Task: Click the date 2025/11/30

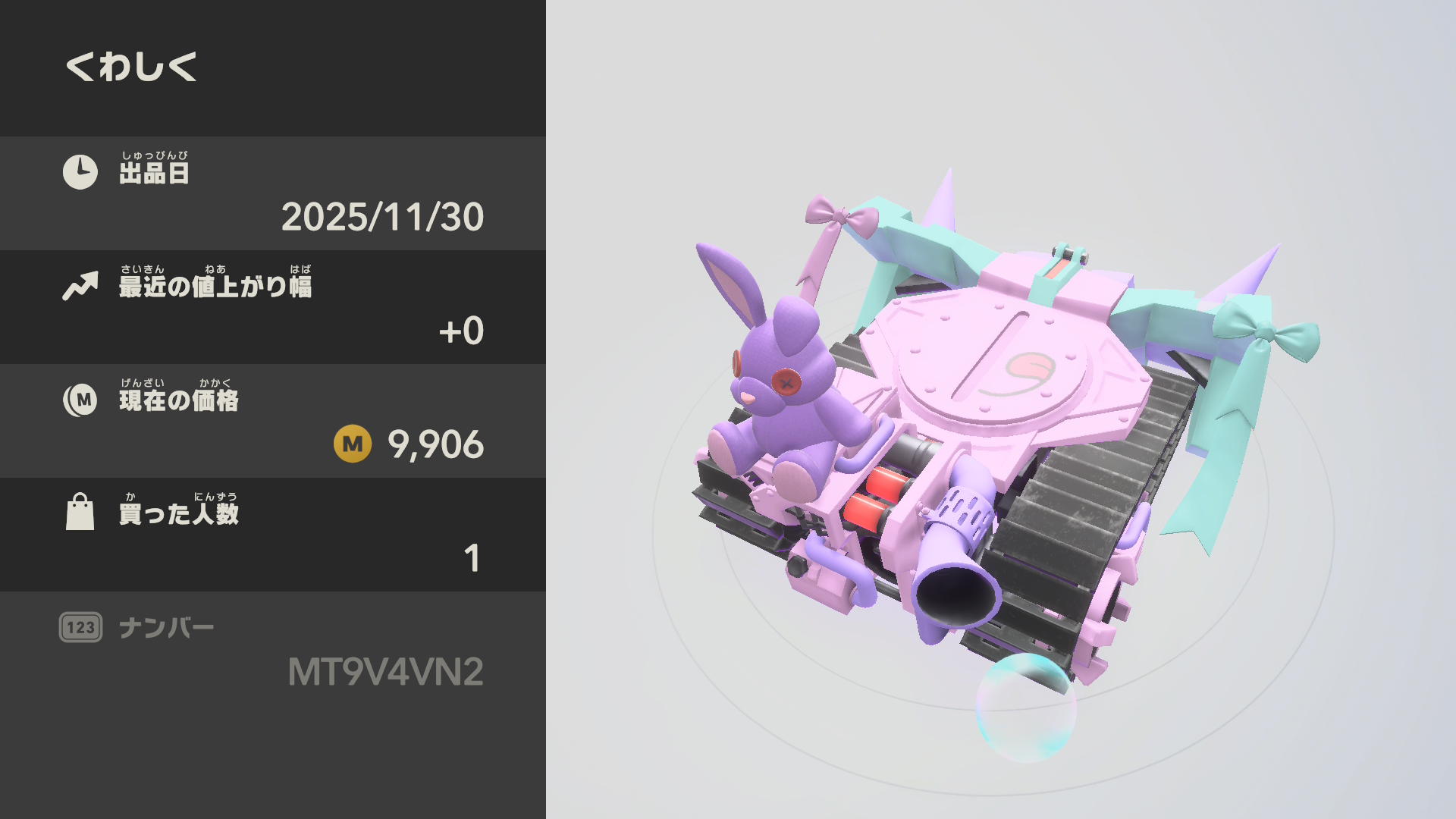Action: click(382, 217)
